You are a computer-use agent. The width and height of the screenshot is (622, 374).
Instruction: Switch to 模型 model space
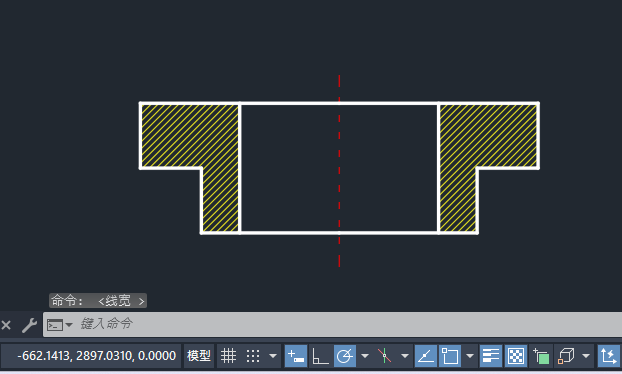coord(199,356)
